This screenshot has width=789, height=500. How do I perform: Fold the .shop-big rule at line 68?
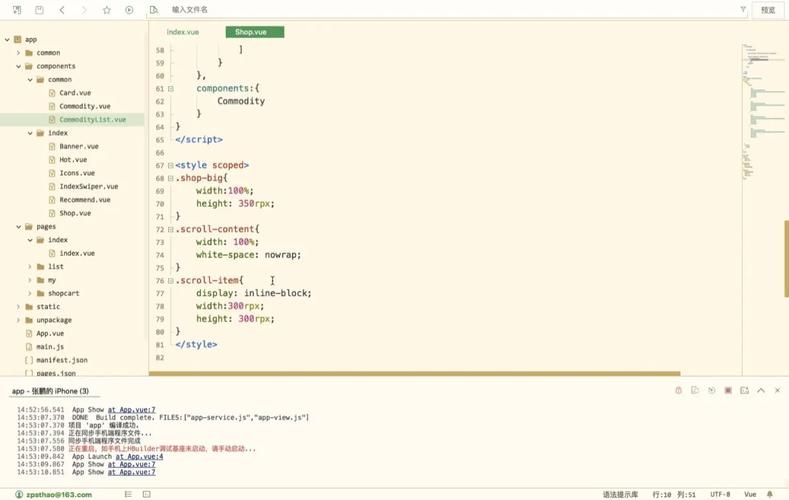pos(171,178)
